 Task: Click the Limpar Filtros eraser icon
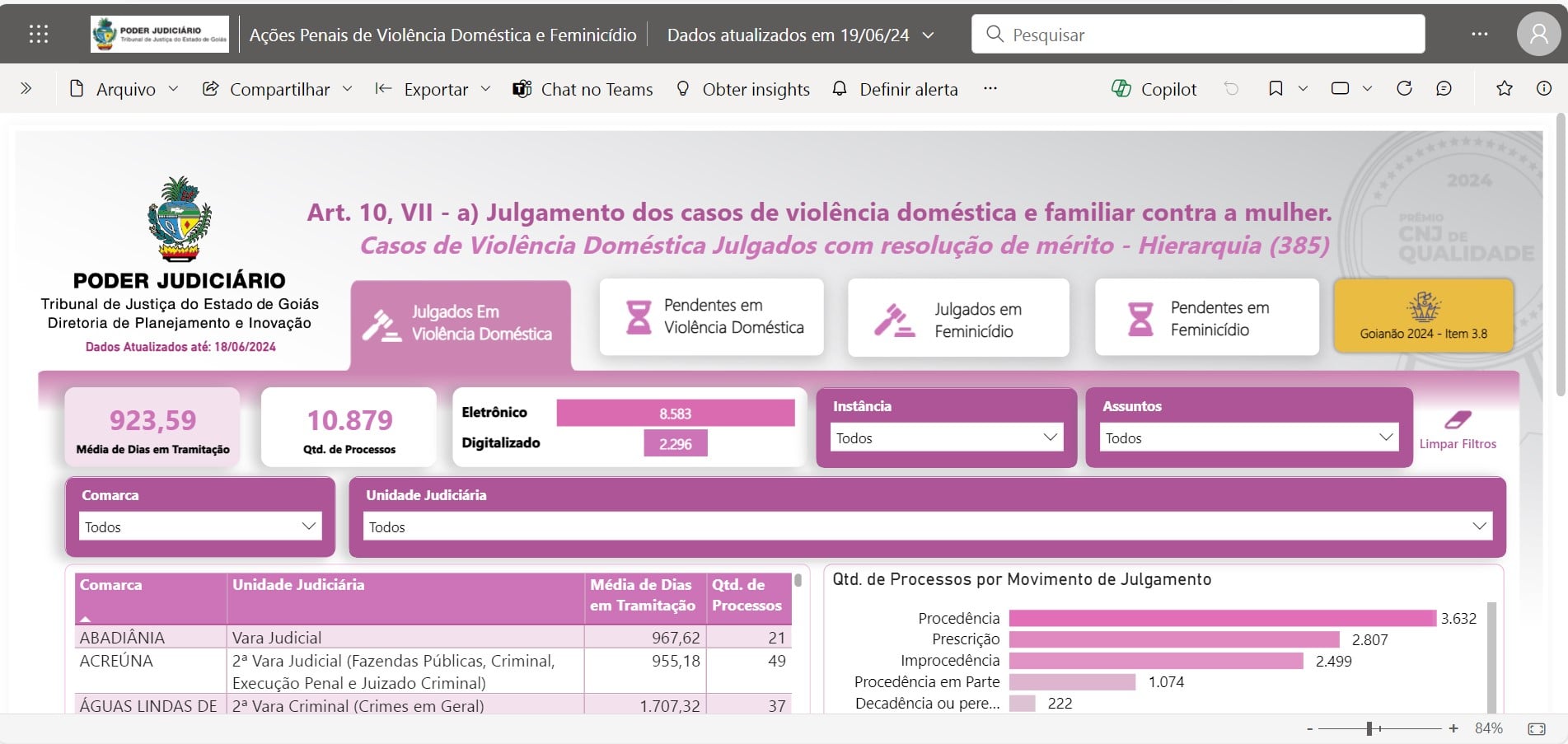pos(1458,419)
